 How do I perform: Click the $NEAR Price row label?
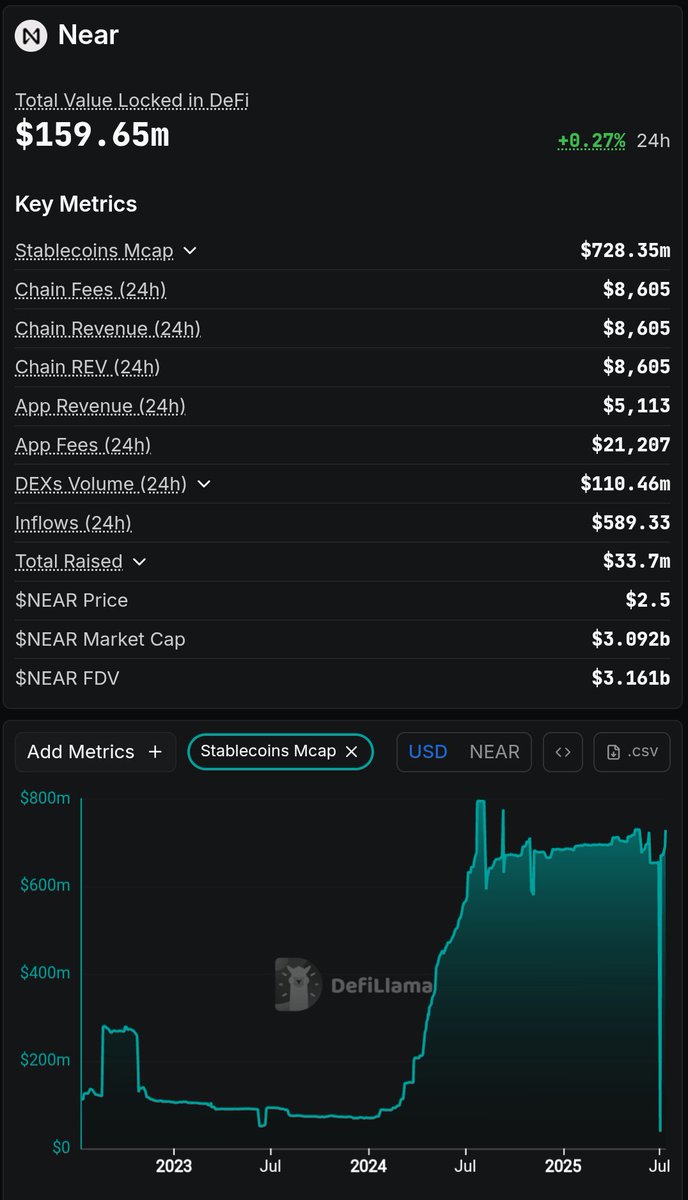(x=71, y=600)
